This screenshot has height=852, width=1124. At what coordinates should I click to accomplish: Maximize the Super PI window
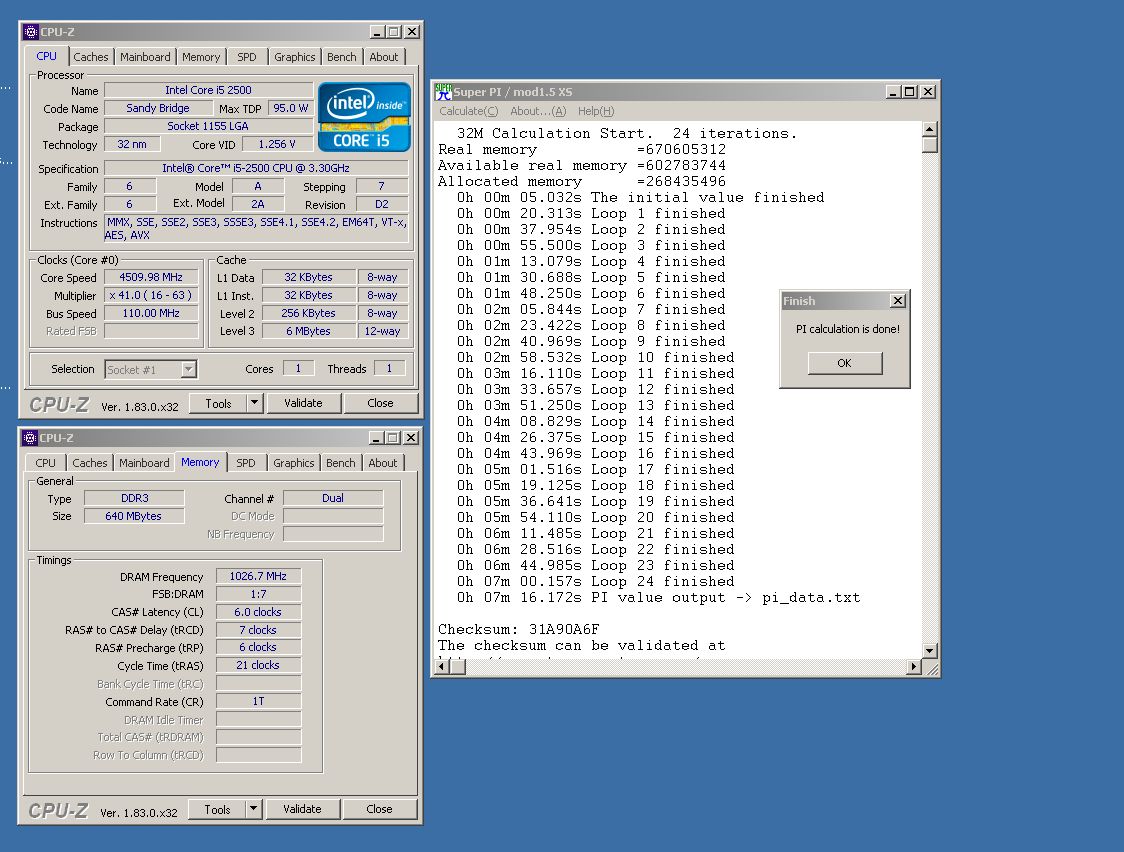(x=910, y=92)
